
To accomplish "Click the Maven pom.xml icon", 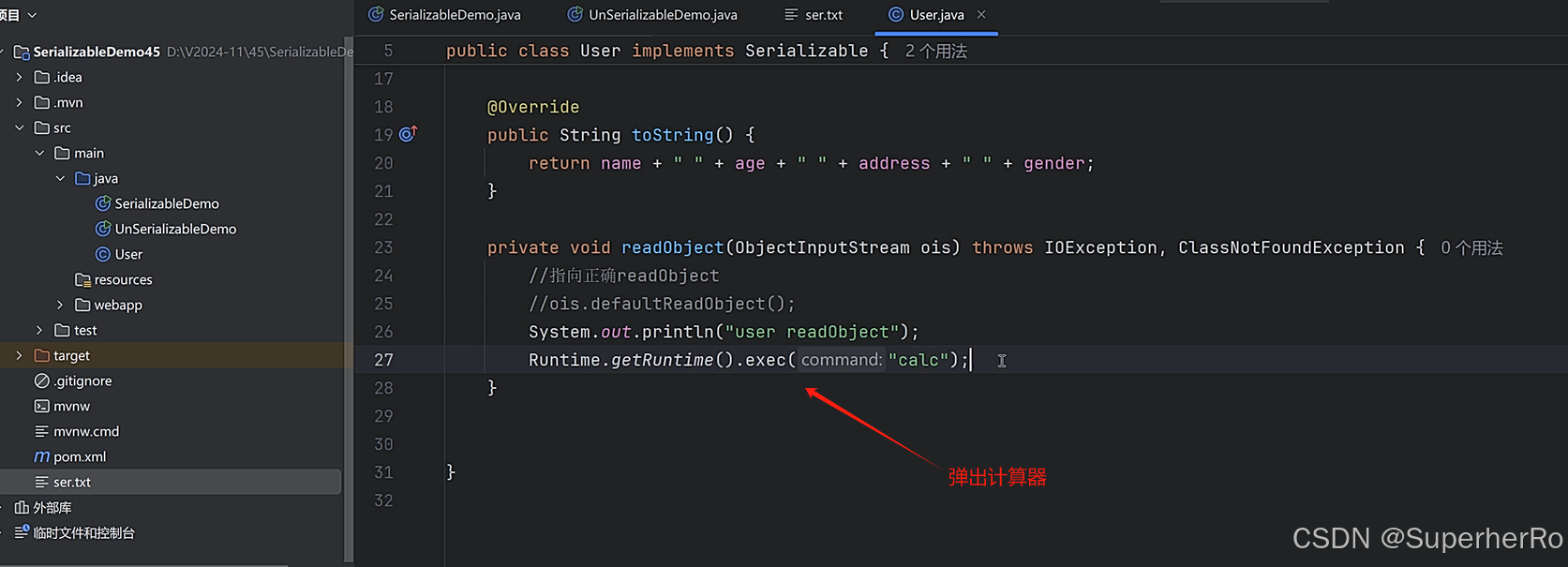I will 41,456.
